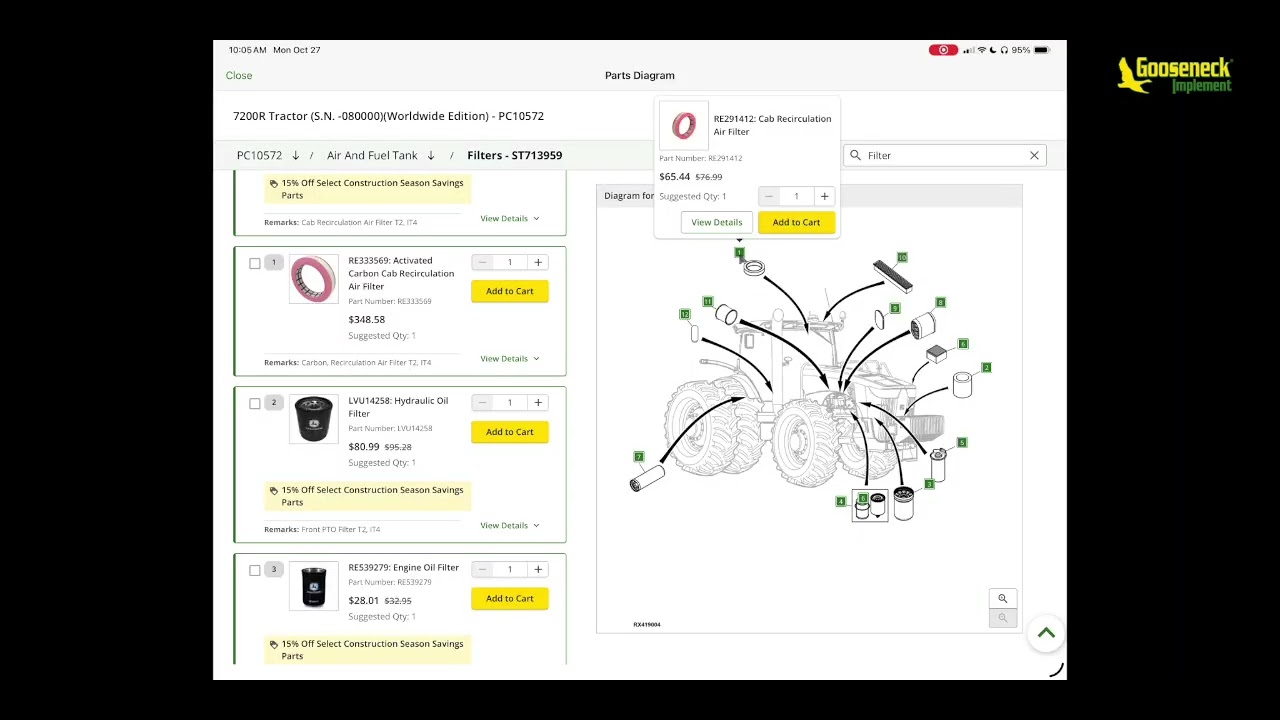Edit quantity field for LVU14258
Image resolution: width=1280 pixels, height=720 pixels.
coord(510,403)
